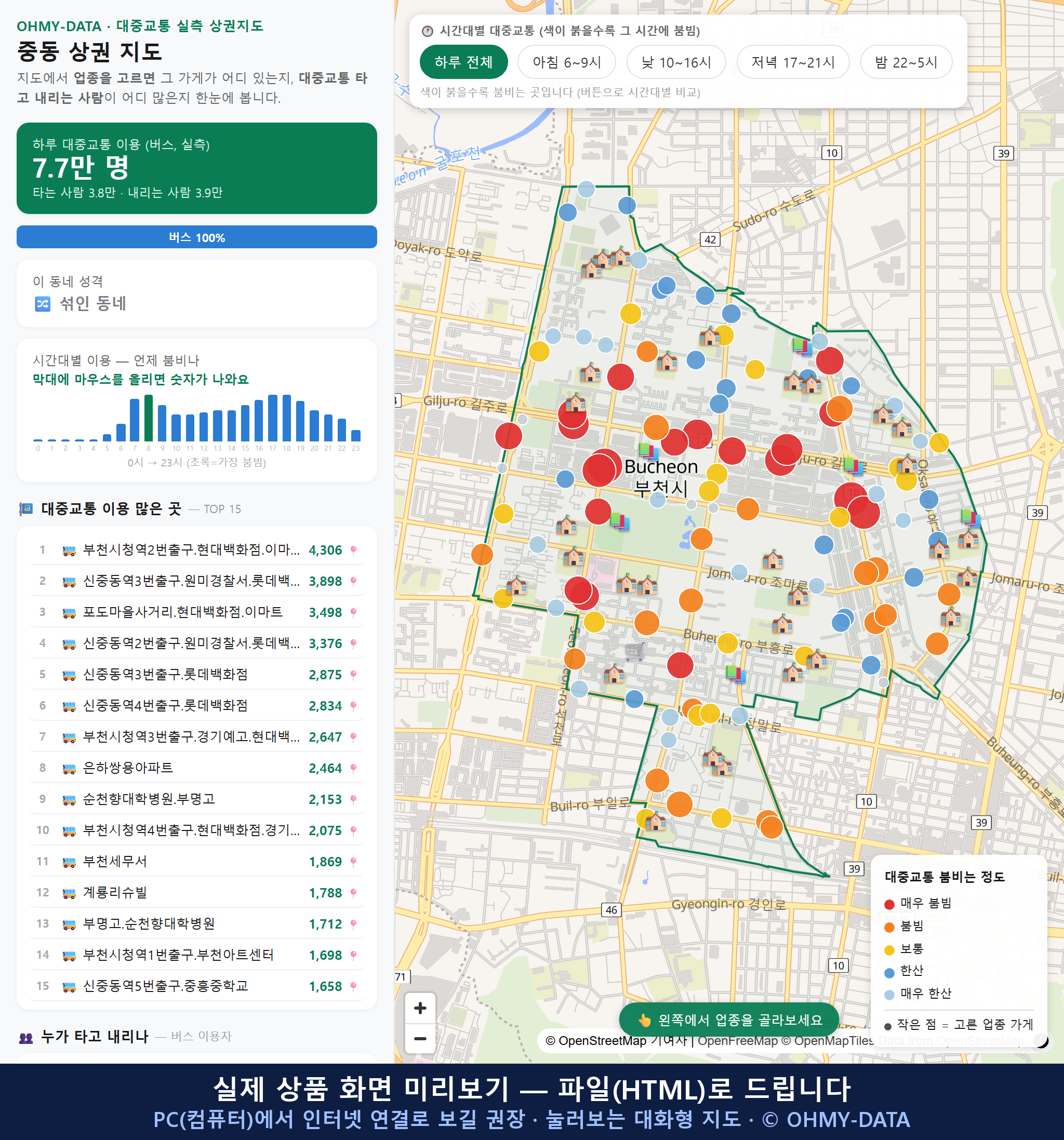Select row 부천시청역1번출구.부천아트센터 1,698
Viewport: 1064px width, 1140px height.
click(197, 955)
